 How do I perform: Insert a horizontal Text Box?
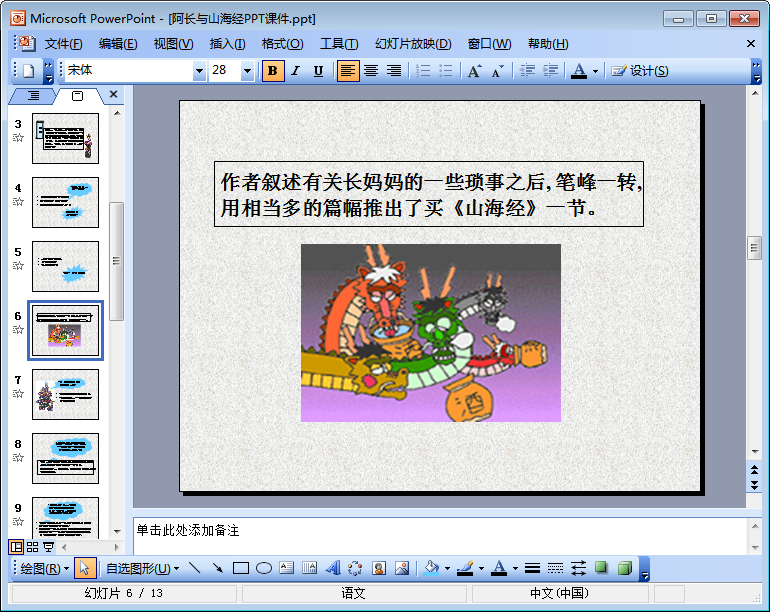pos(286,568)
